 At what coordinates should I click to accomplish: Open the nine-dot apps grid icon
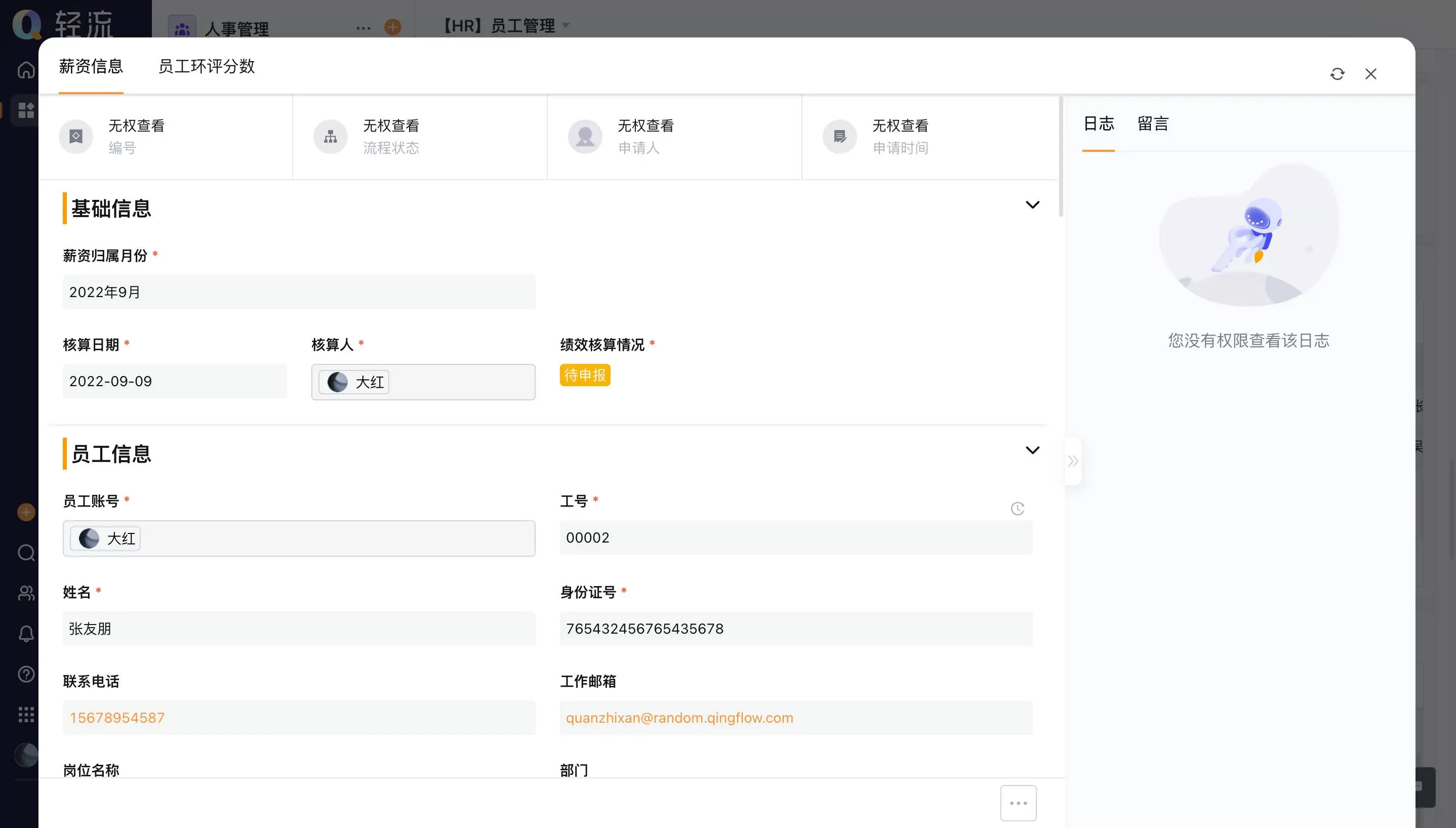(x=26, y=714)
